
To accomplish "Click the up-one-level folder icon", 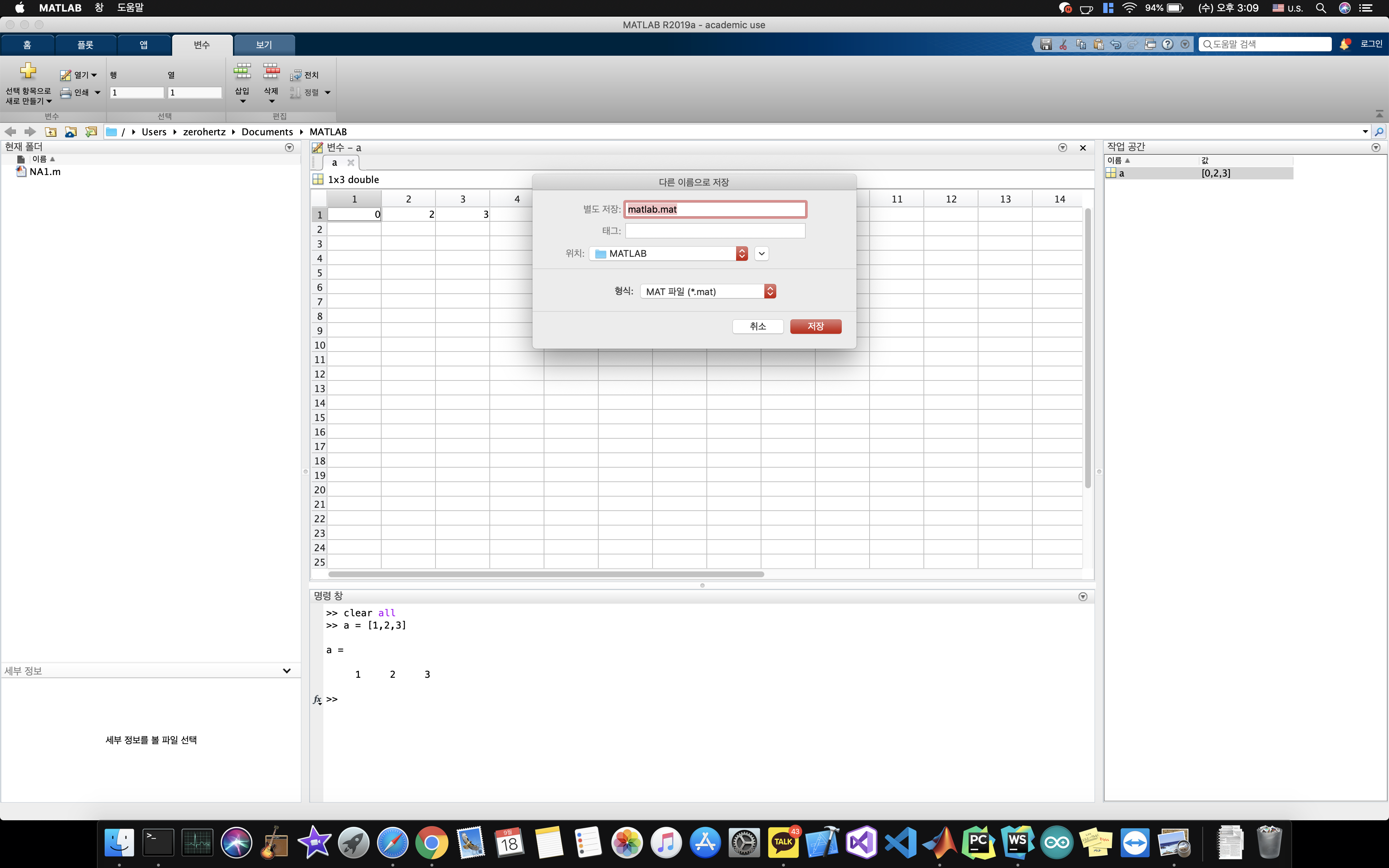I will point(51,131).
